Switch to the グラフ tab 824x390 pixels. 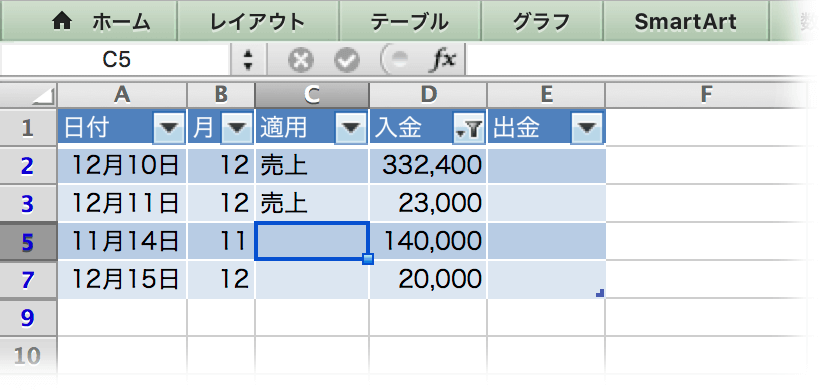542,22
